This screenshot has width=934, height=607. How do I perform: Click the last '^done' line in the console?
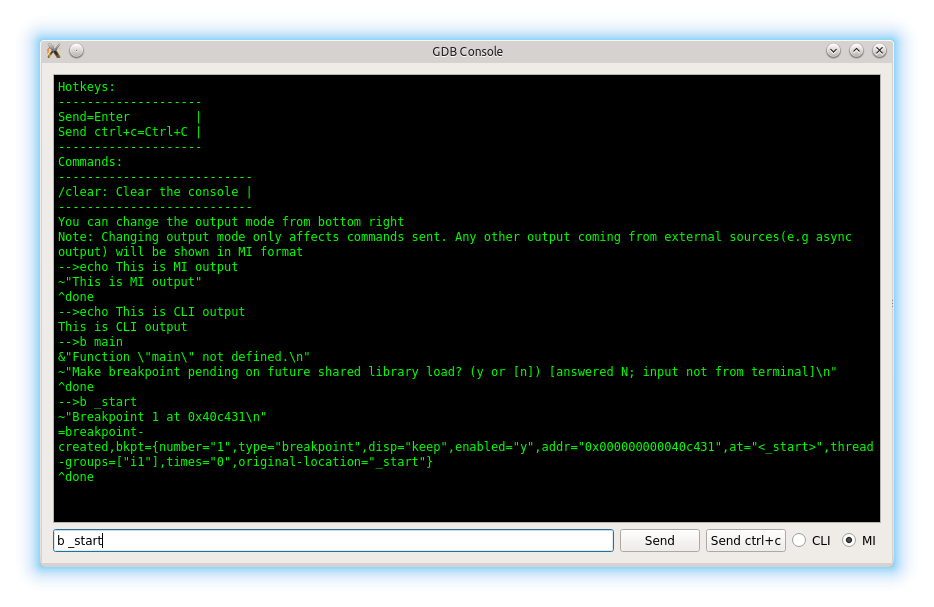pos(76,477)
